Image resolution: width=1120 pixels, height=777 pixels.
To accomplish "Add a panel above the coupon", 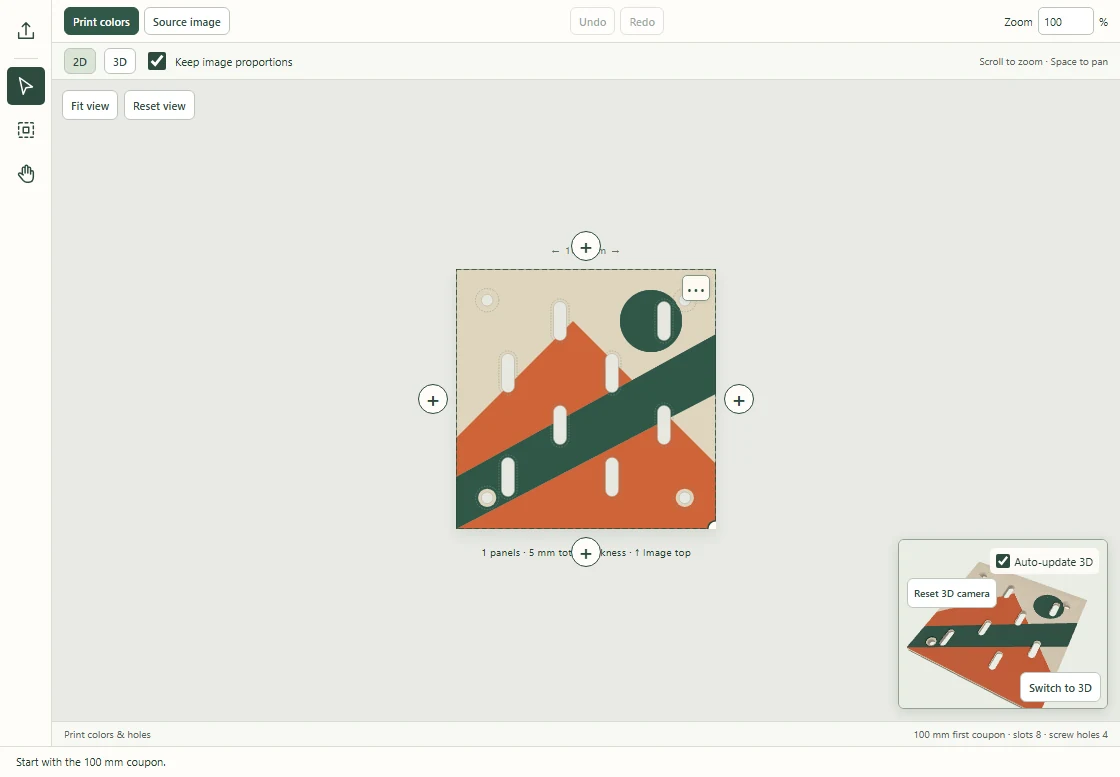I will pos(586,246).
